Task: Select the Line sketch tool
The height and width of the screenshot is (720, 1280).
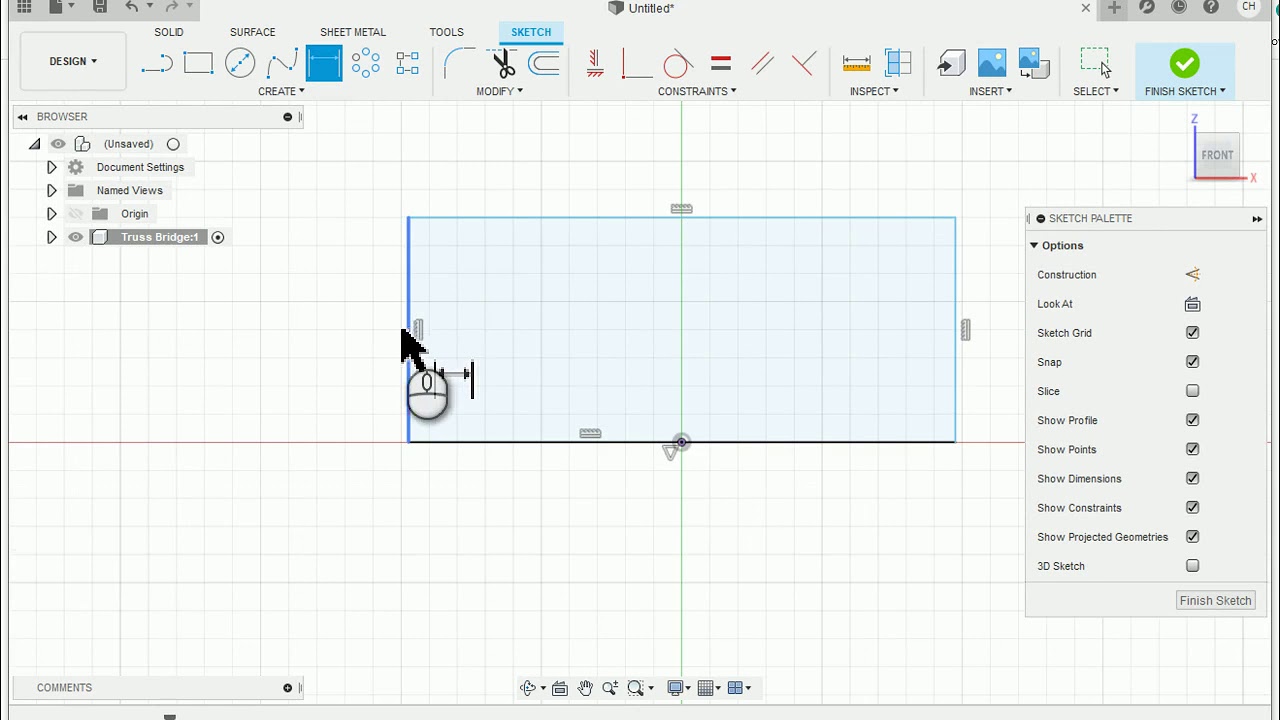Action: [157, 64]
